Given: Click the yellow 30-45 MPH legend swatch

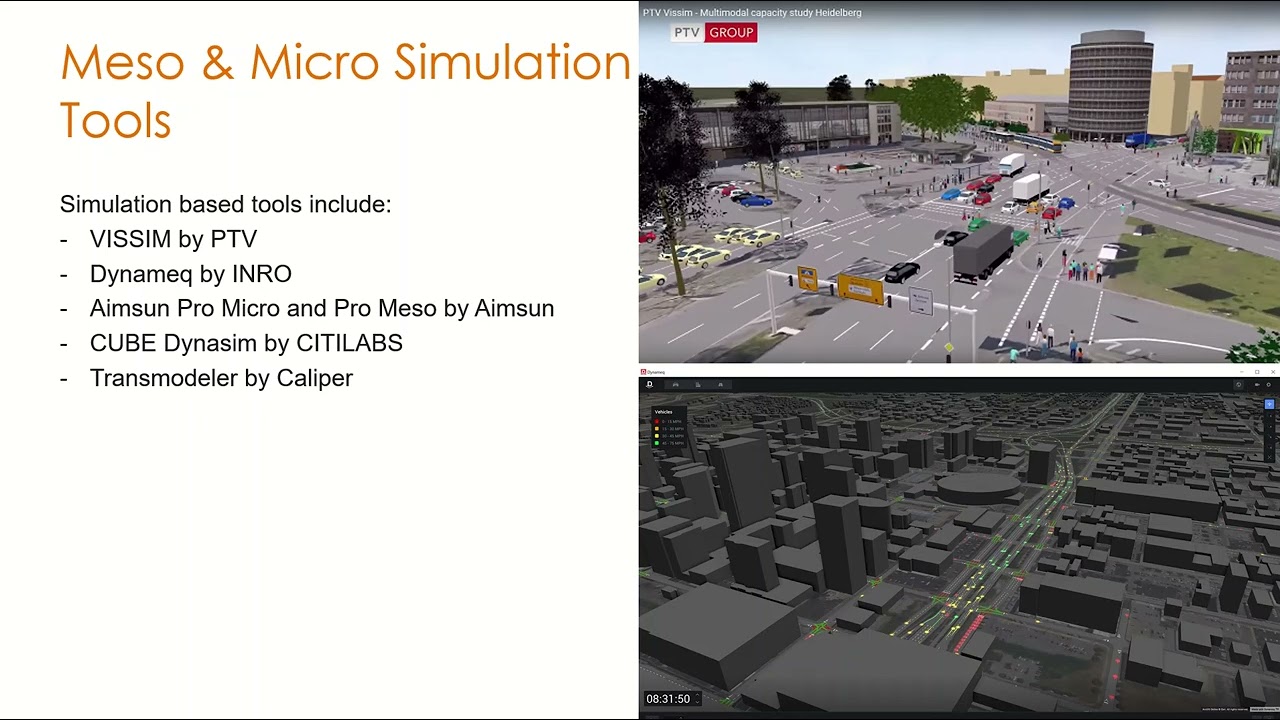Looking at the screenshot, I should tap(657, 436).
